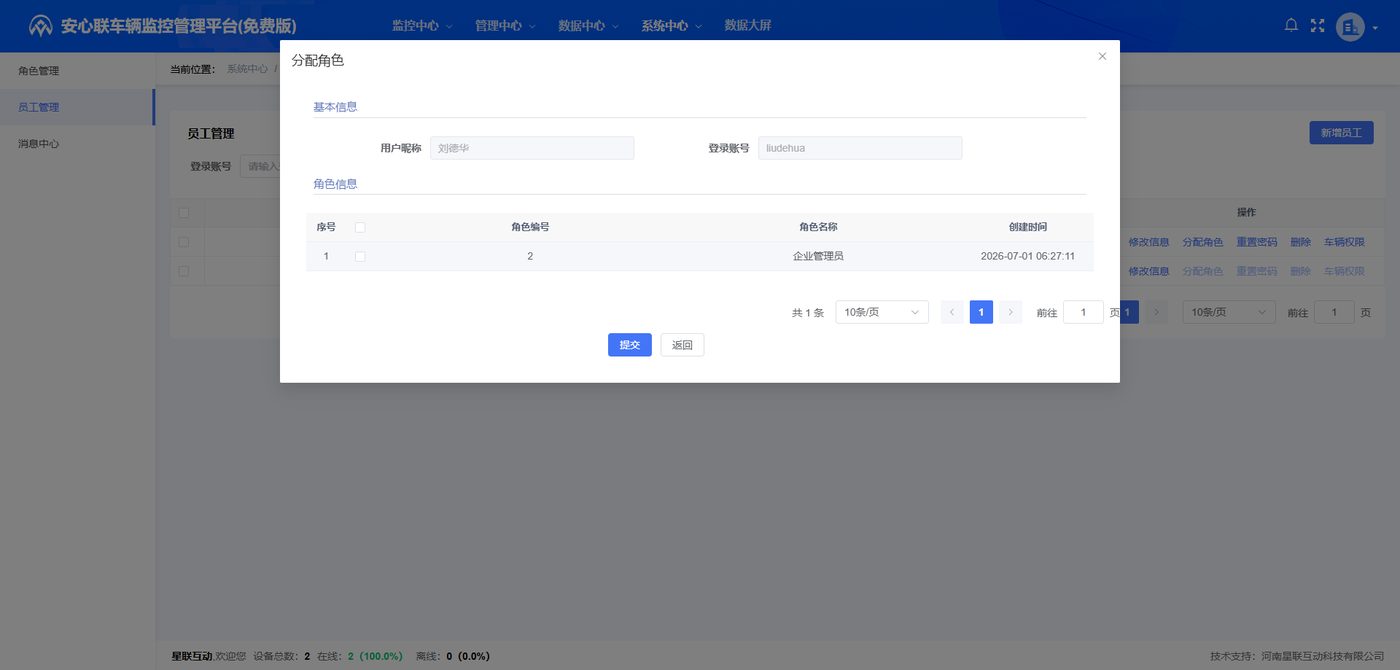
Task: Click the 提交 button
Action: point(630,345)
